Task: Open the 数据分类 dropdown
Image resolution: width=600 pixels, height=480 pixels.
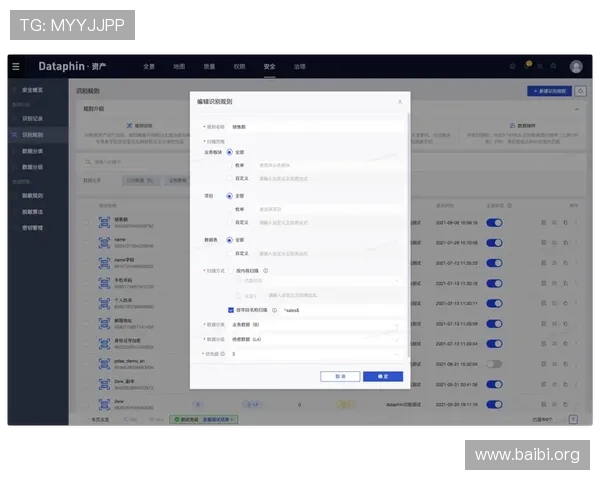Action: coord(315,325)
